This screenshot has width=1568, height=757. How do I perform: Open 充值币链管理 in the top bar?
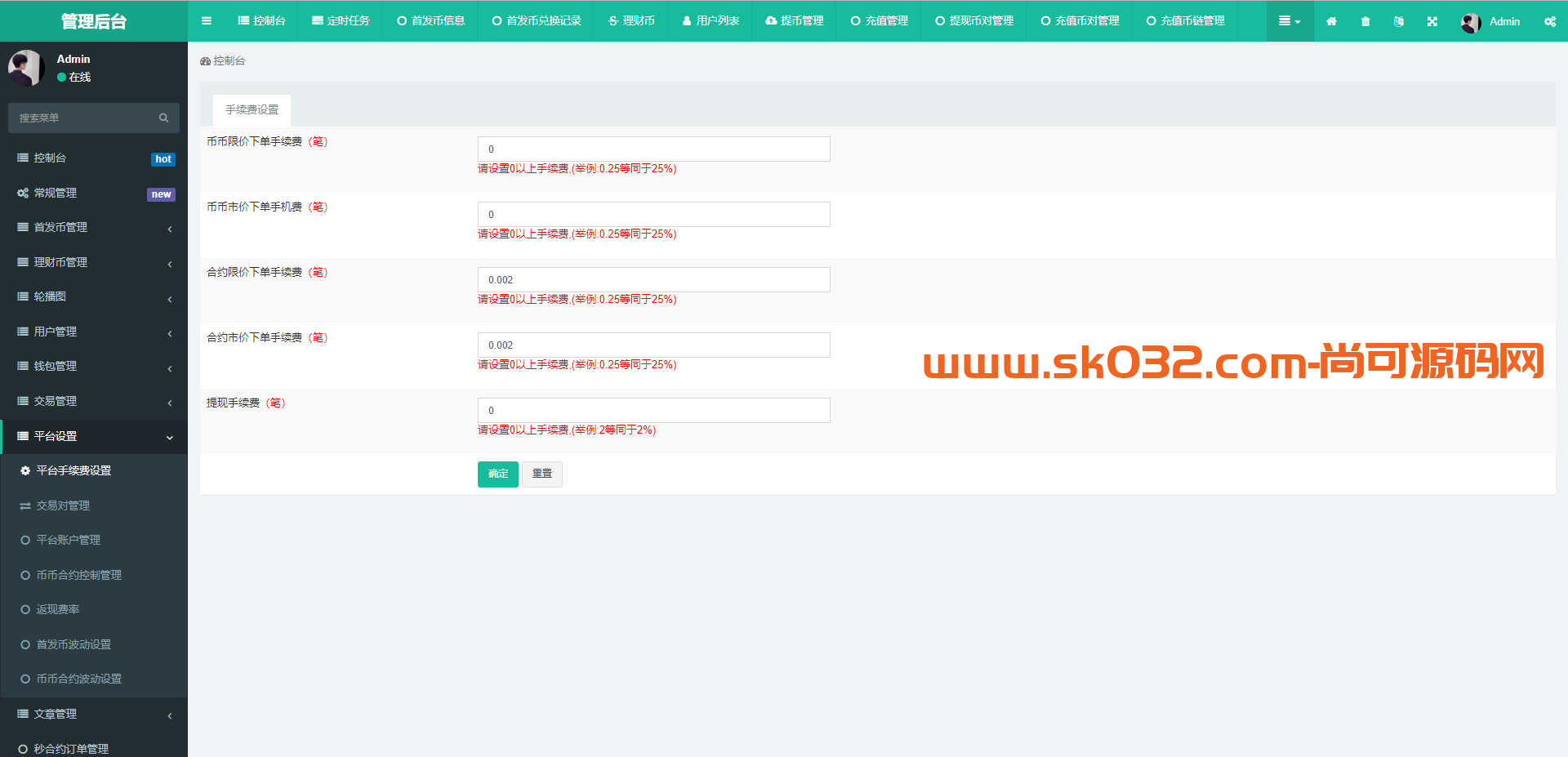click(1185, 21)
